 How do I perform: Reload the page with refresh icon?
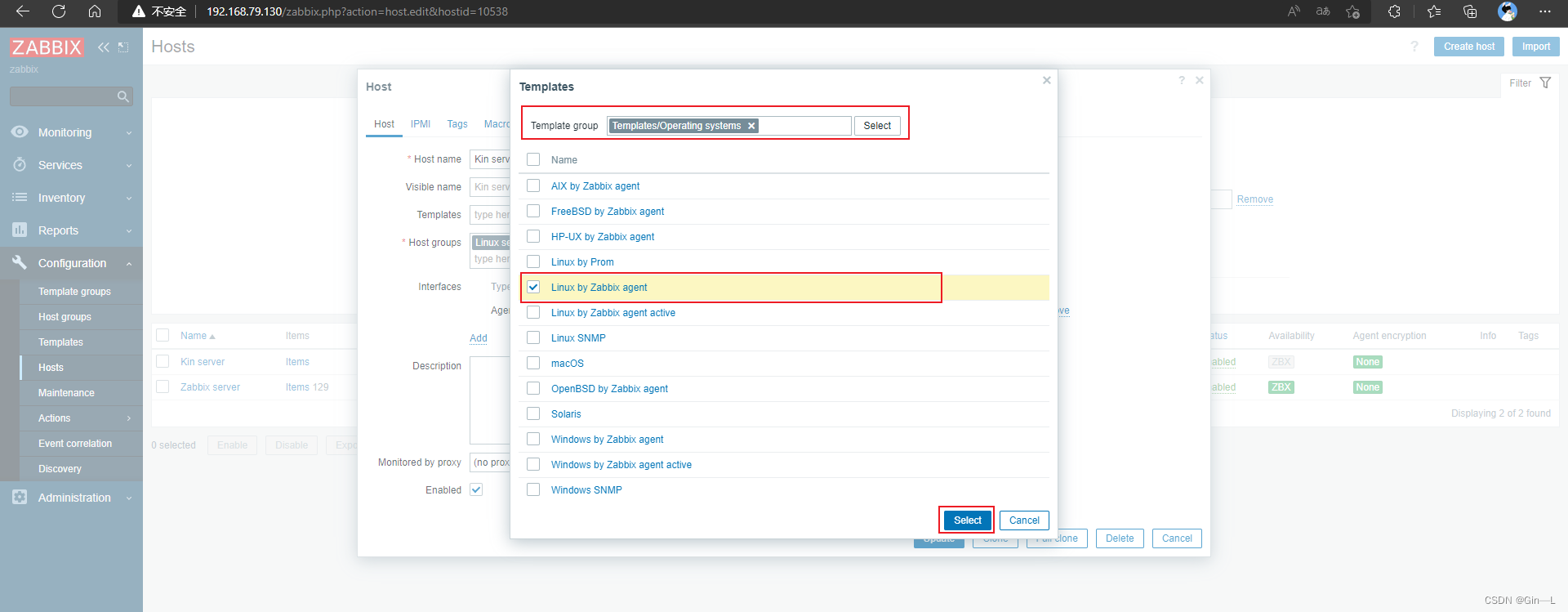tap(59, 11)
